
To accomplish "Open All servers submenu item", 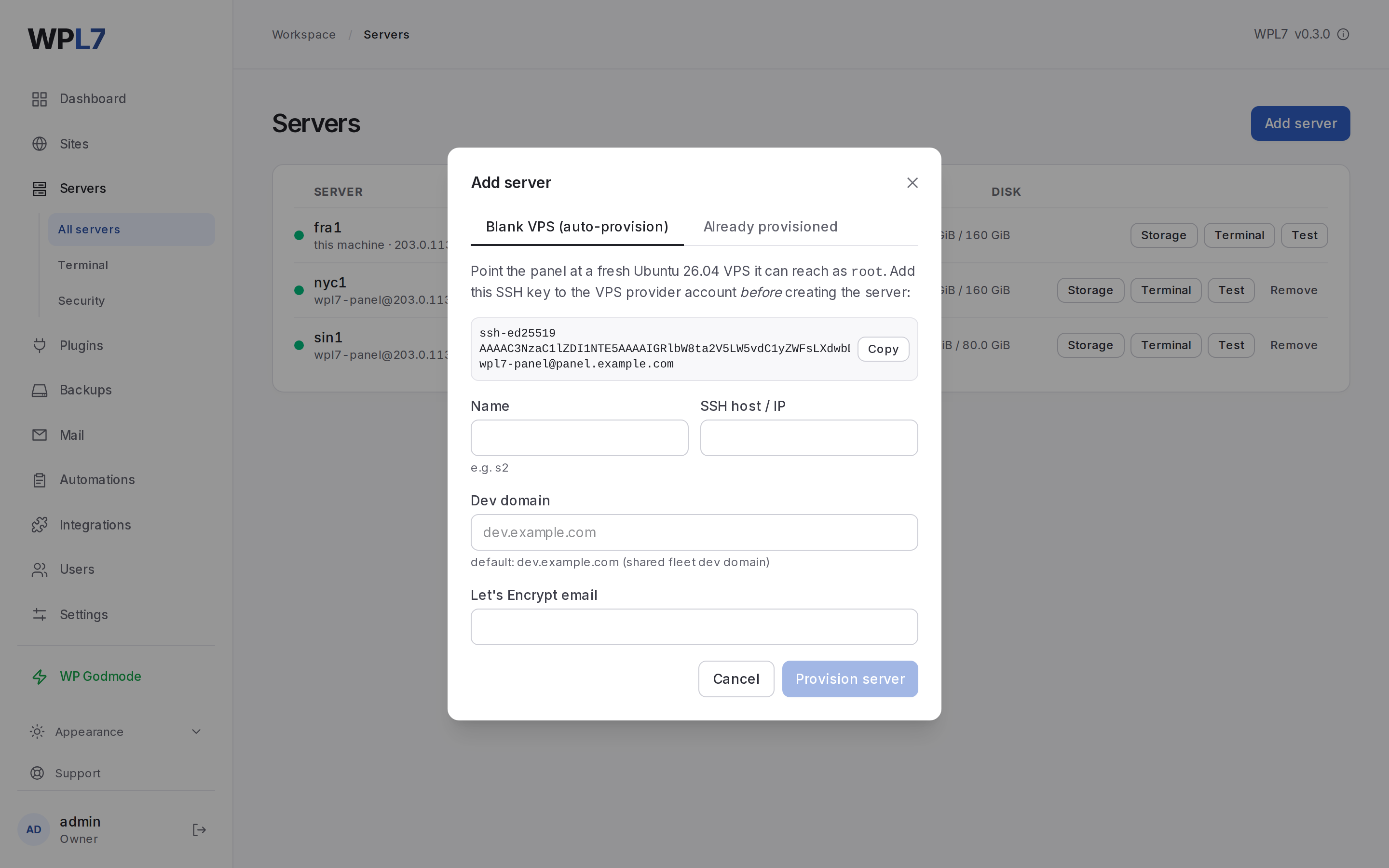I will point(132,230).
